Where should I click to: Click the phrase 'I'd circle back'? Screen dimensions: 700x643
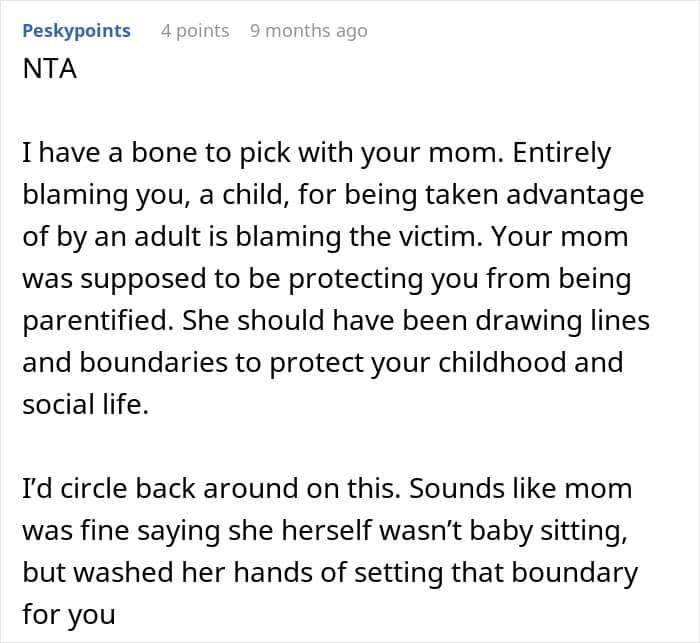109,489
